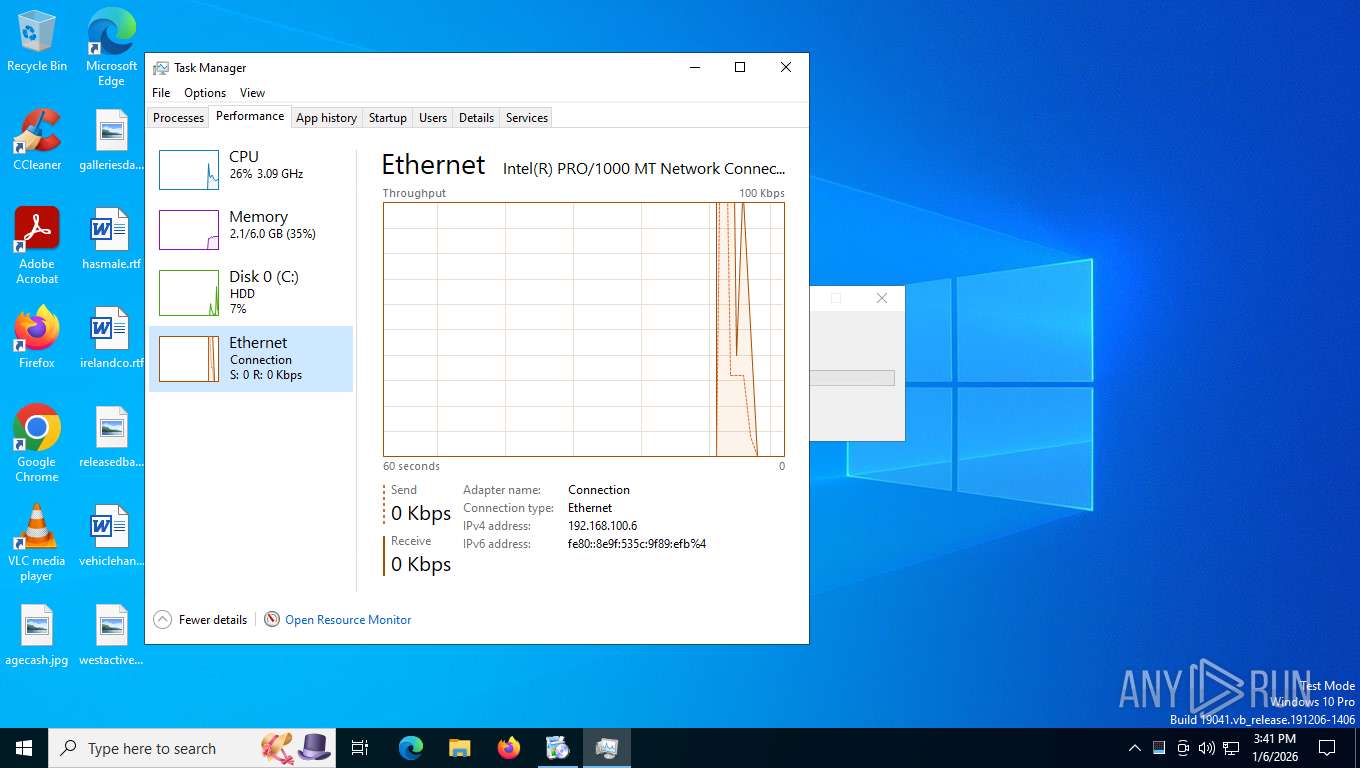The image size is (1360, 768).
Task: Select the Disk 0 (C:) item
Action: [x=251, y=291]
